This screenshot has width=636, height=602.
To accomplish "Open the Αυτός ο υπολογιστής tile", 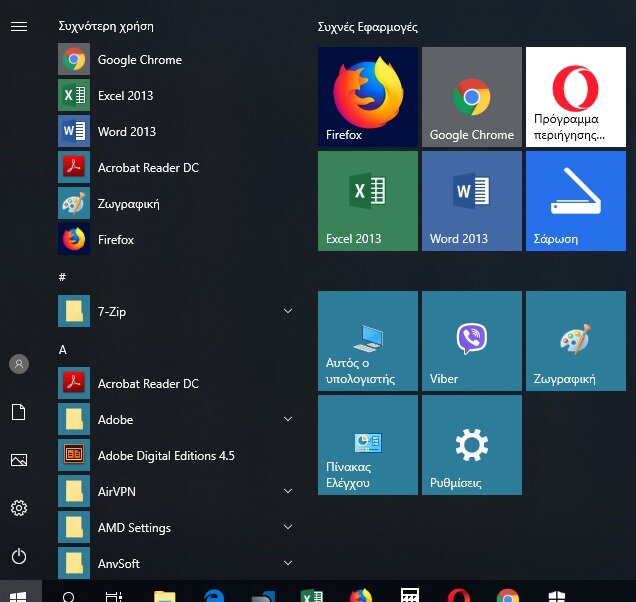I will click(368, 341).
